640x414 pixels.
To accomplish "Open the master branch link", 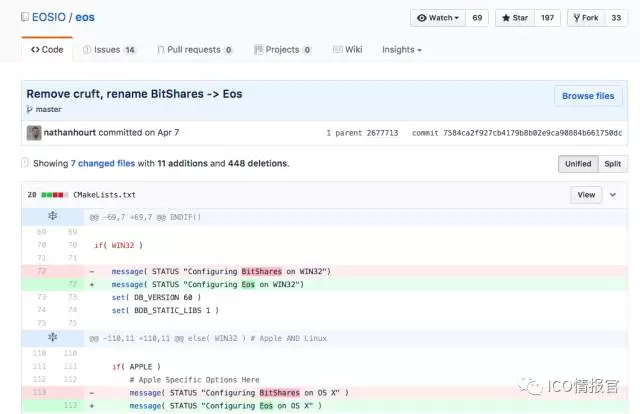I will pyautogui.click(x=48, y=109).
